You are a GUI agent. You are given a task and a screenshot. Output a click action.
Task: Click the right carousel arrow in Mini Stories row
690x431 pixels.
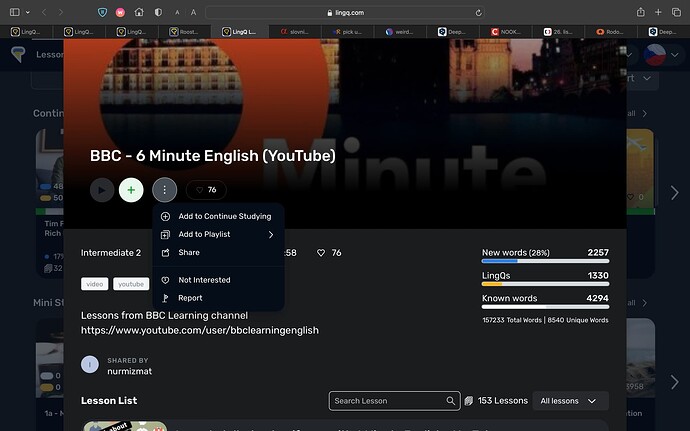pos(675,382)
